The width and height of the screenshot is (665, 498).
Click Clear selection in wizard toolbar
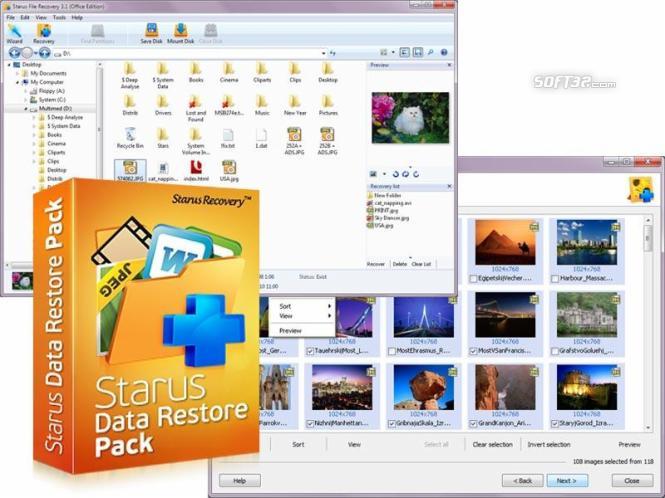point(492,445)
